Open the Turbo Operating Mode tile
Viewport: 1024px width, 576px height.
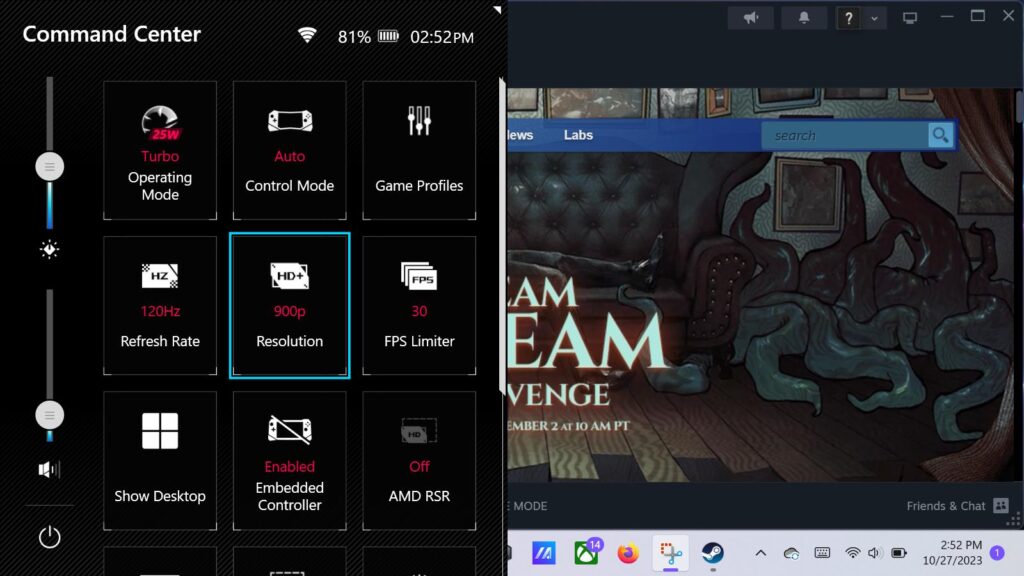pos(160,150)
